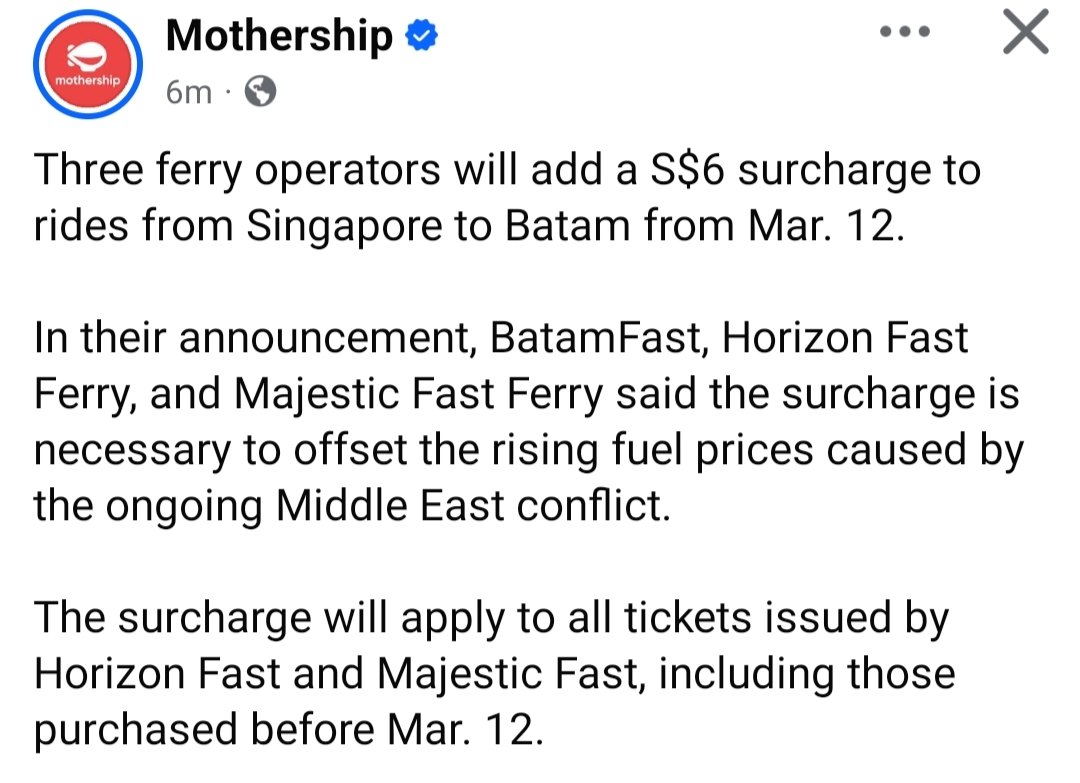This screenshot has width=1080, height=783.
Task: Open the three-dot post options menu
Action: 904,32
